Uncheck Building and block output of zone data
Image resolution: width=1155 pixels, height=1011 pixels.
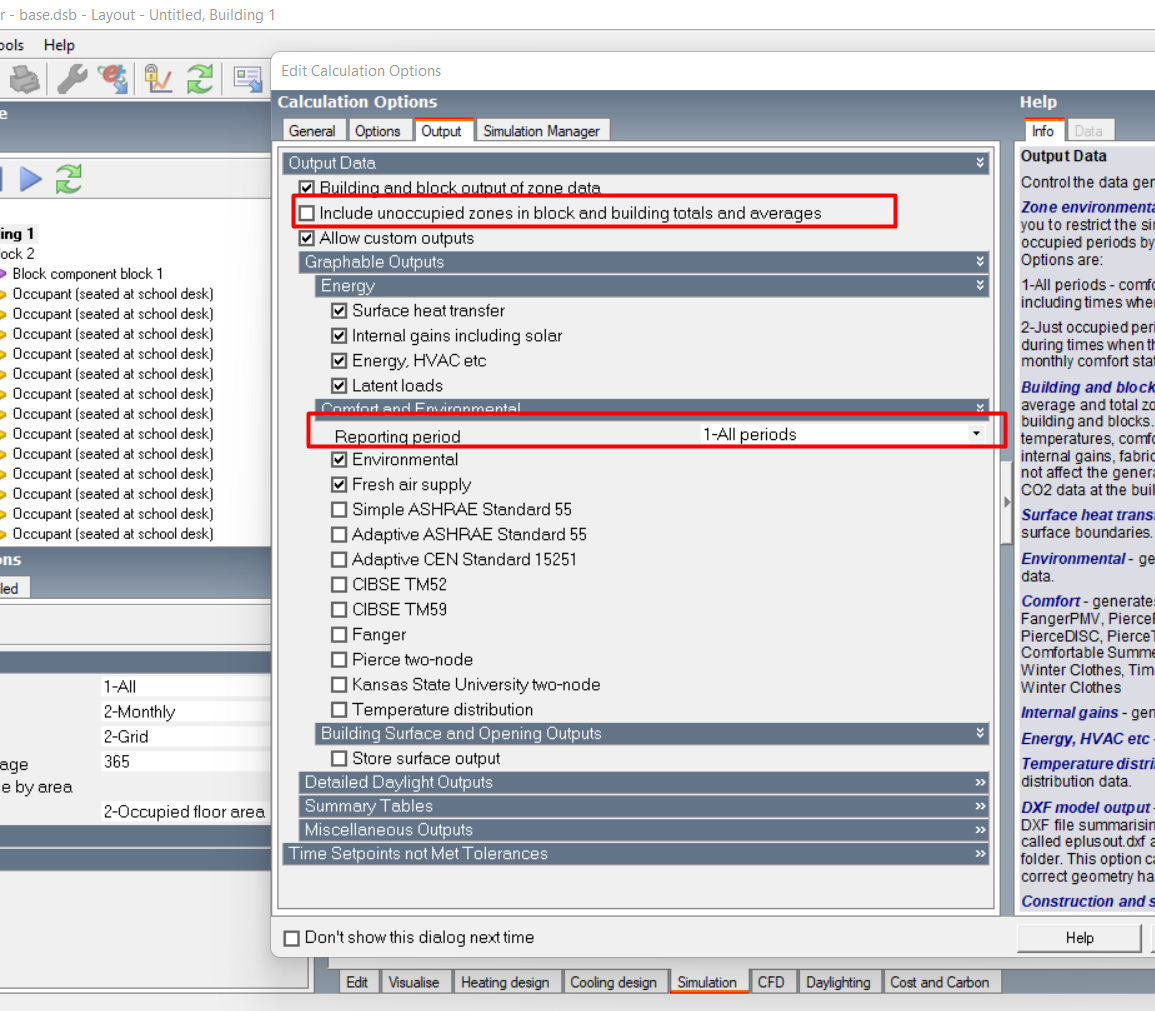tap(306, 188)
